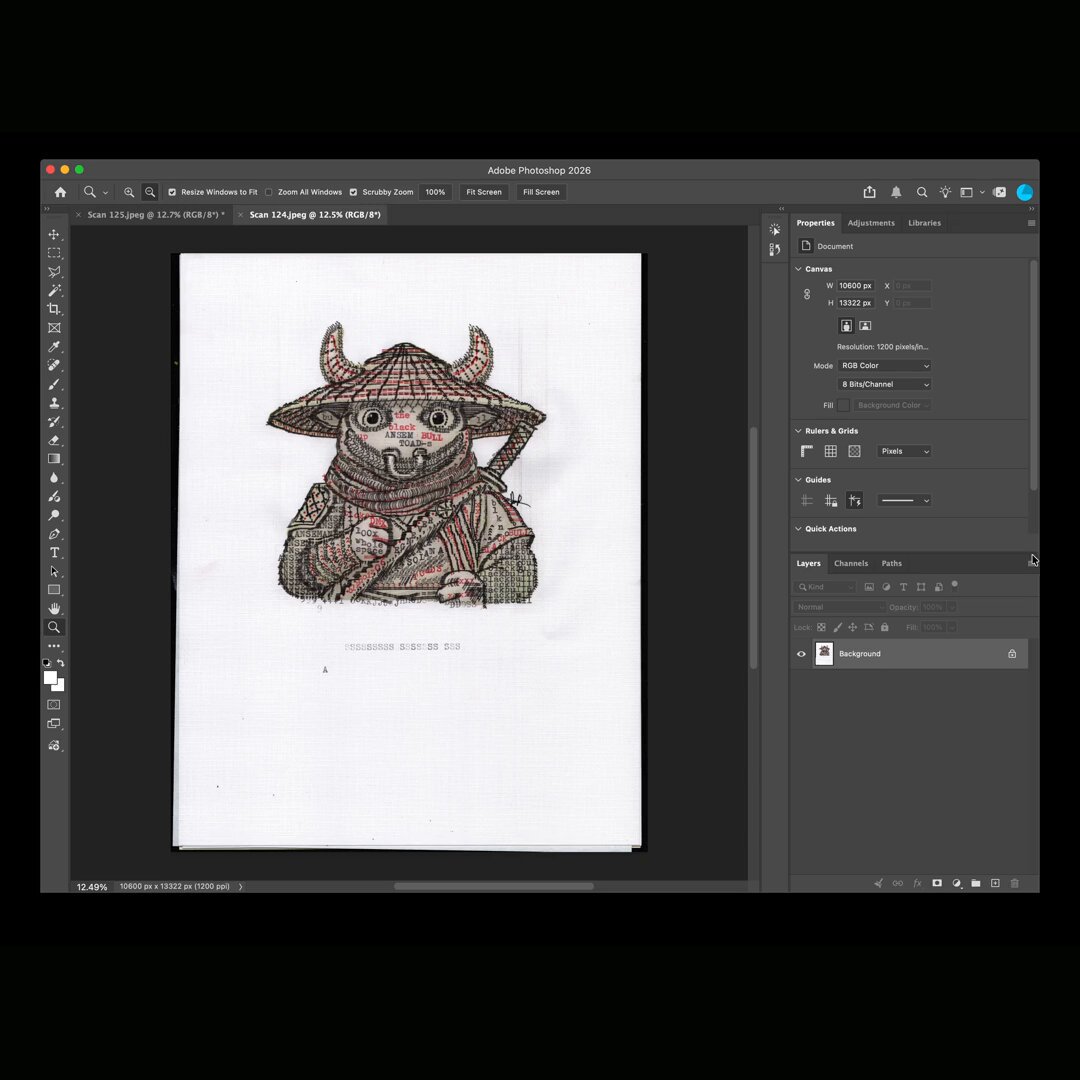
Task: Switch to the Adjustments tab
Action: pyautogui.click(x=871, y=223)
